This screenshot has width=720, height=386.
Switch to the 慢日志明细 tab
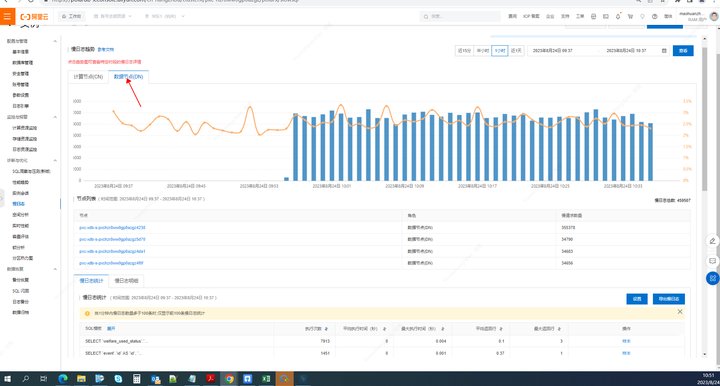126,280
